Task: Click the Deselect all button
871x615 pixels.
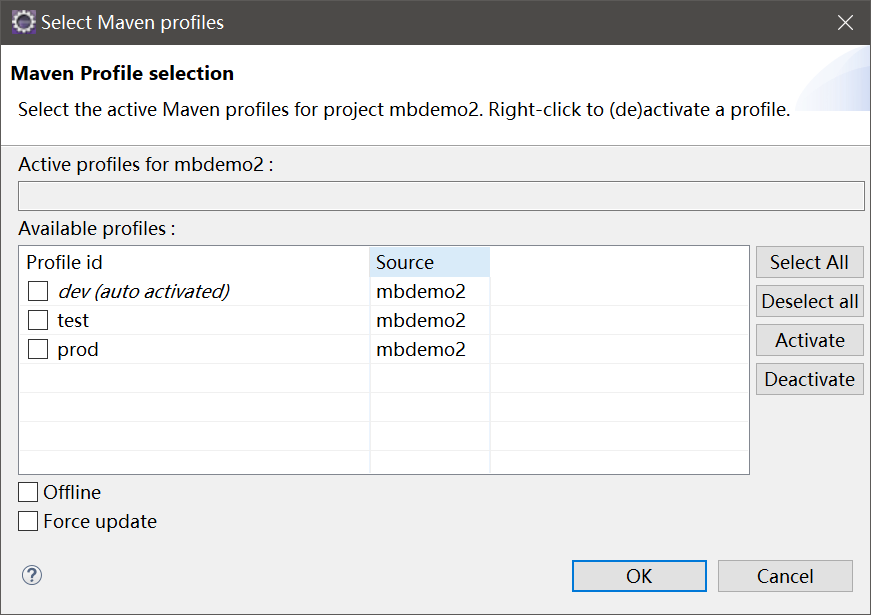Action: (809, 301)
